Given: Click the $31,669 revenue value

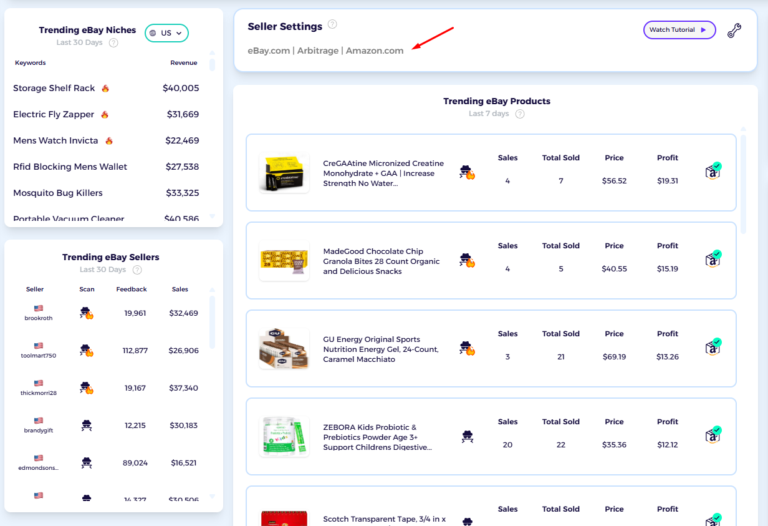Looking at the screenshot, I should (183, 114).
